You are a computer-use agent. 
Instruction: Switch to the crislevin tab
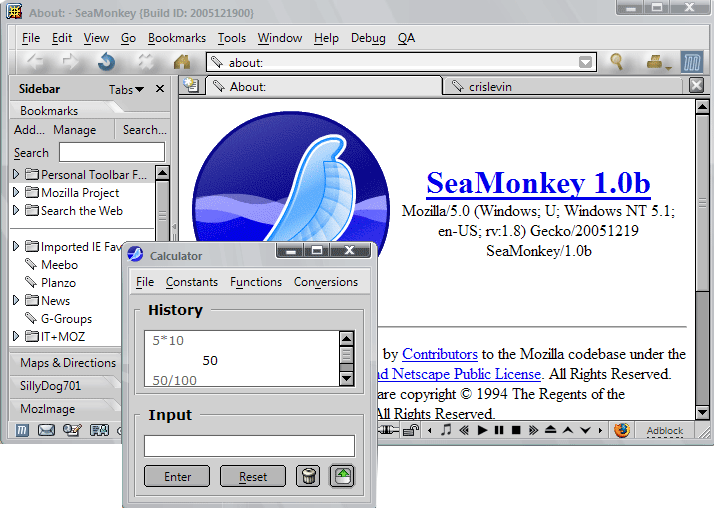[x=563, y=86]
